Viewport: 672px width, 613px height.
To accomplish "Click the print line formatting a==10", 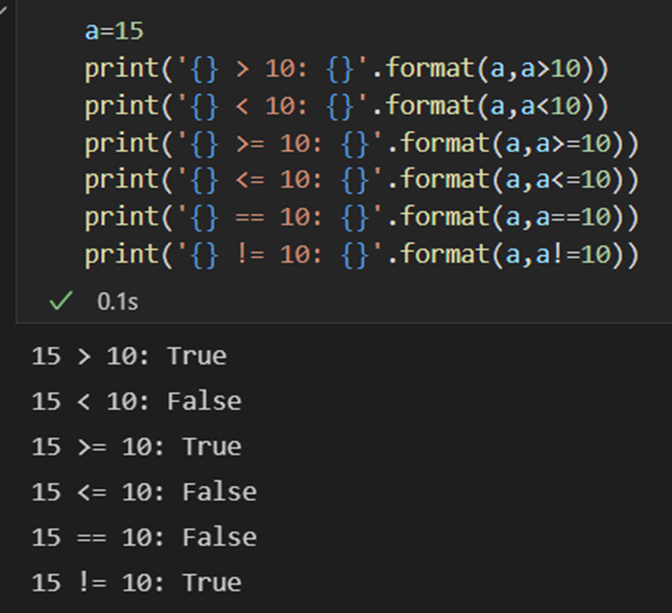I will click(362, 217).
